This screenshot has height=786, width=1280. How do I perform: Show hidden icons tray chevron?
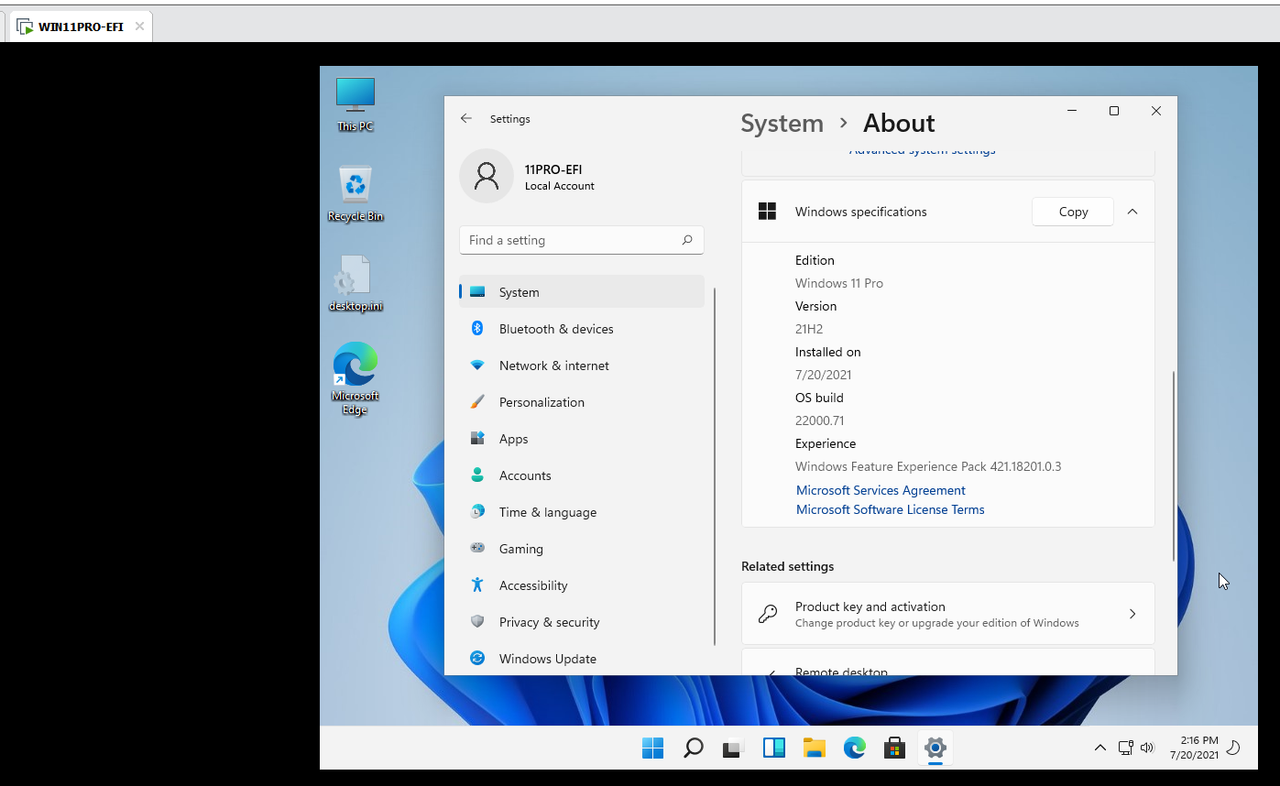(1100, 748)
